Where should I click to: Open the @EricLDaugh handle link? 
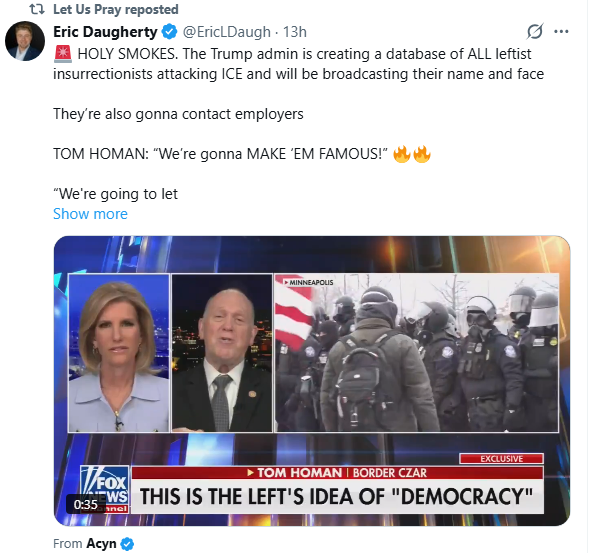click(x=227, y=32)
